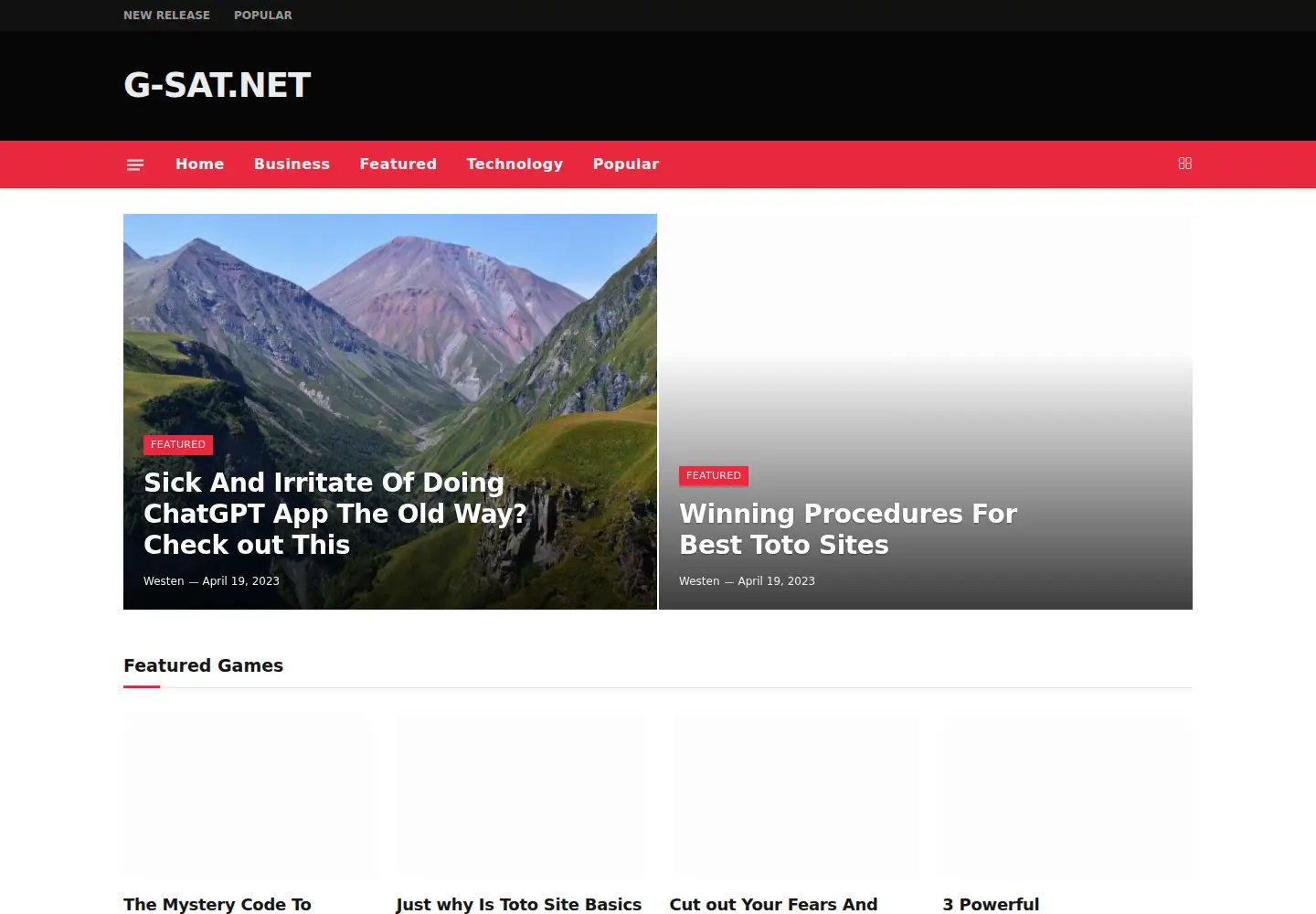Click FEATURED tag on Toto Sites article
This screenshot has height=914, width=1316.
(714, 476)
